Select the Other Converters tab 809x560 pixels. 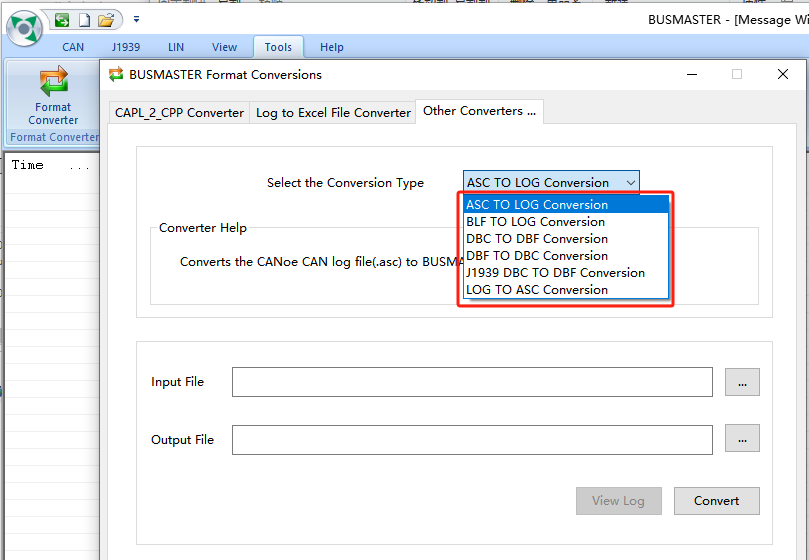click(479, 111)
